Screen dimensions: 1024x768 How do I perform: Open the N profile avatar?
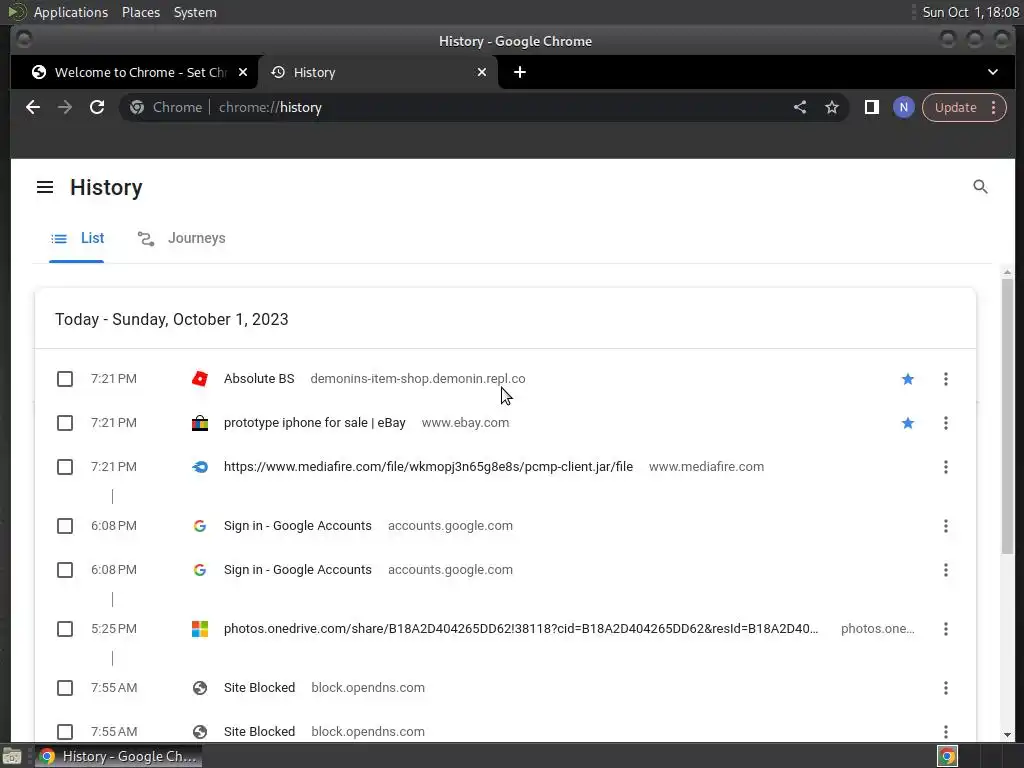[903, 107]
